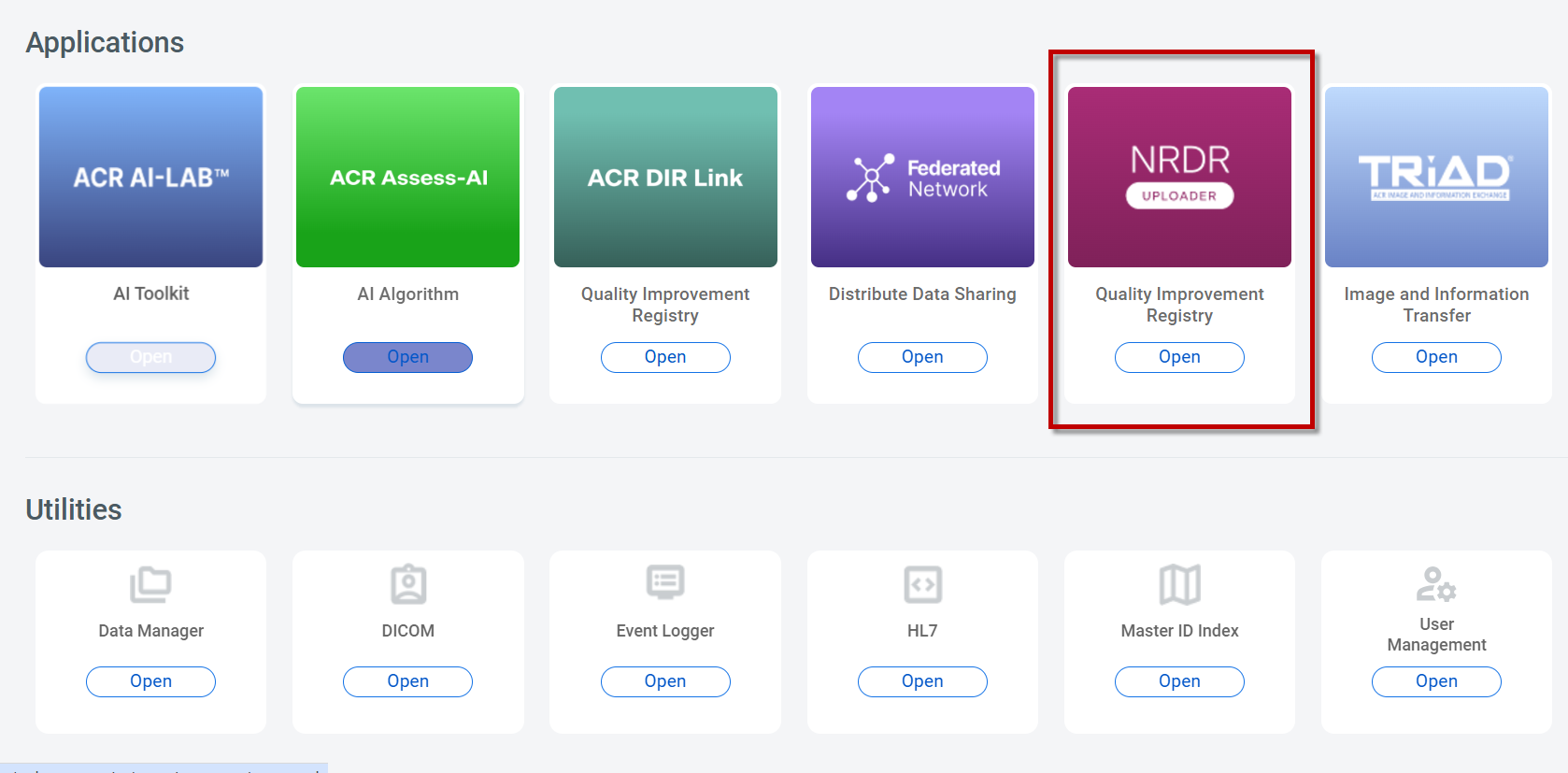This screenshot has height=773, width=1568.
Task: Click the Master ID Index map icon
Action: coord(1179,585)
